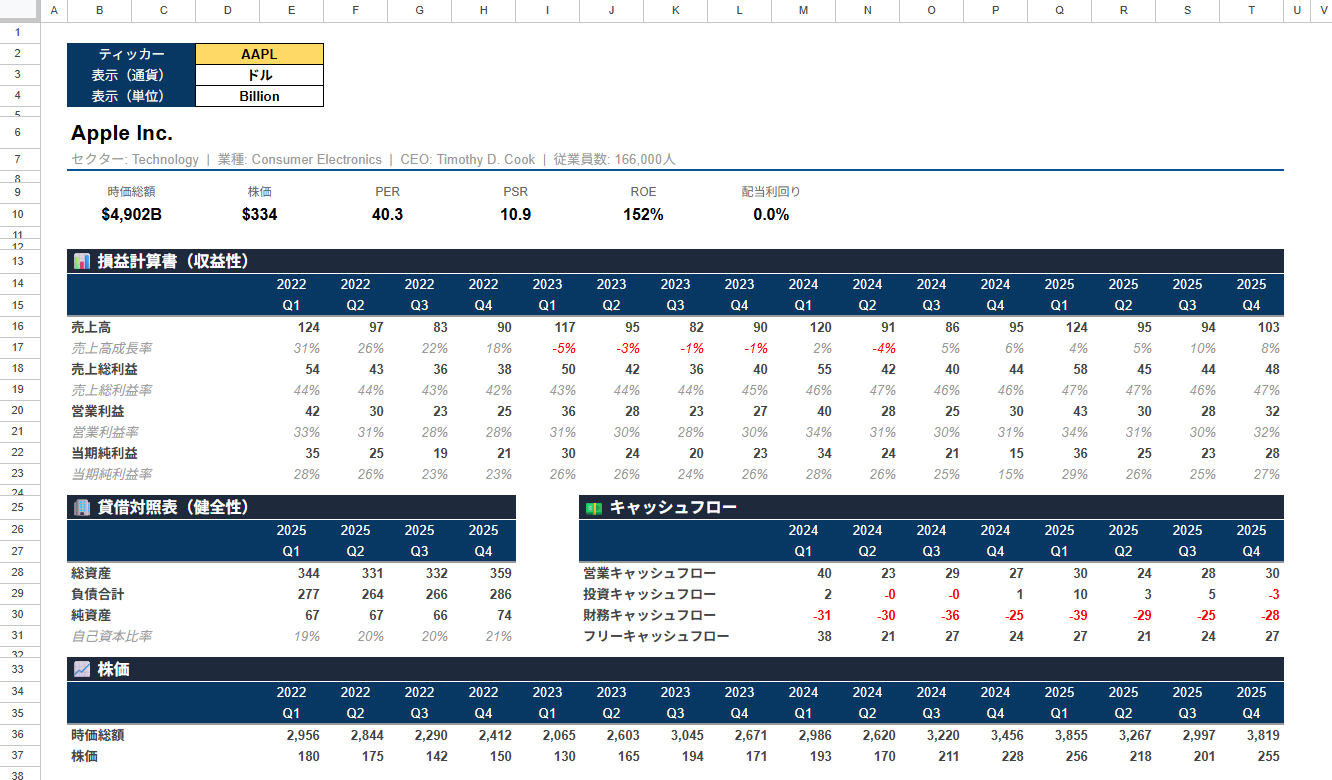Click the 当期純利益率 row label
Screen dimensions: 1332x780
click(x=111, y=474)
